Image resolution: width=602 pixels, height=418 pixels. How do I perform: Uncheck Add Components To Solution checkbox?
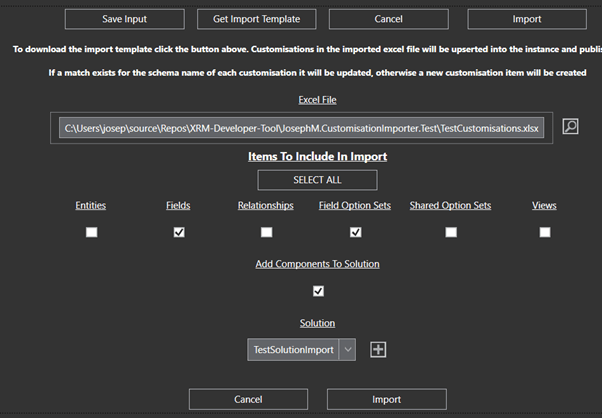click(x=318, y=291)
